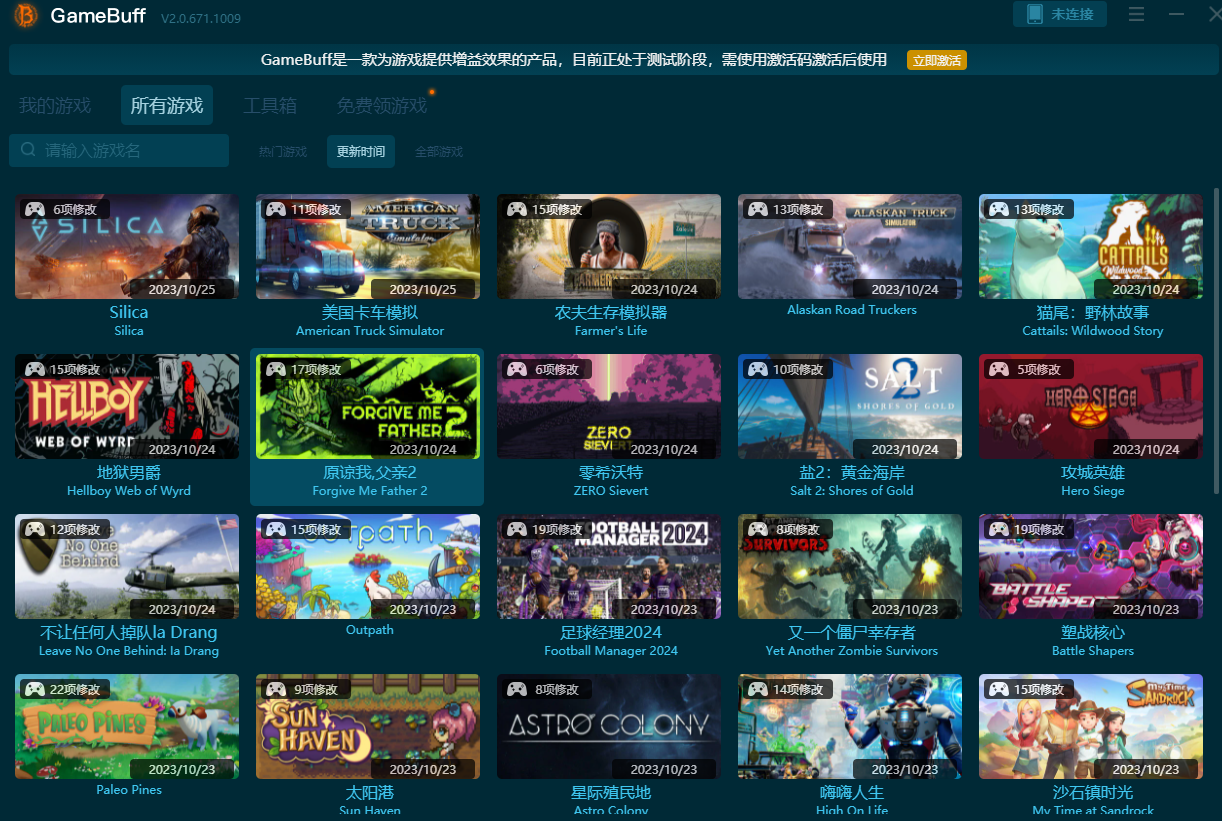1222x821 pixels.
Task: Click gamepad icon on Cattails card
Action: click(998, 209)
